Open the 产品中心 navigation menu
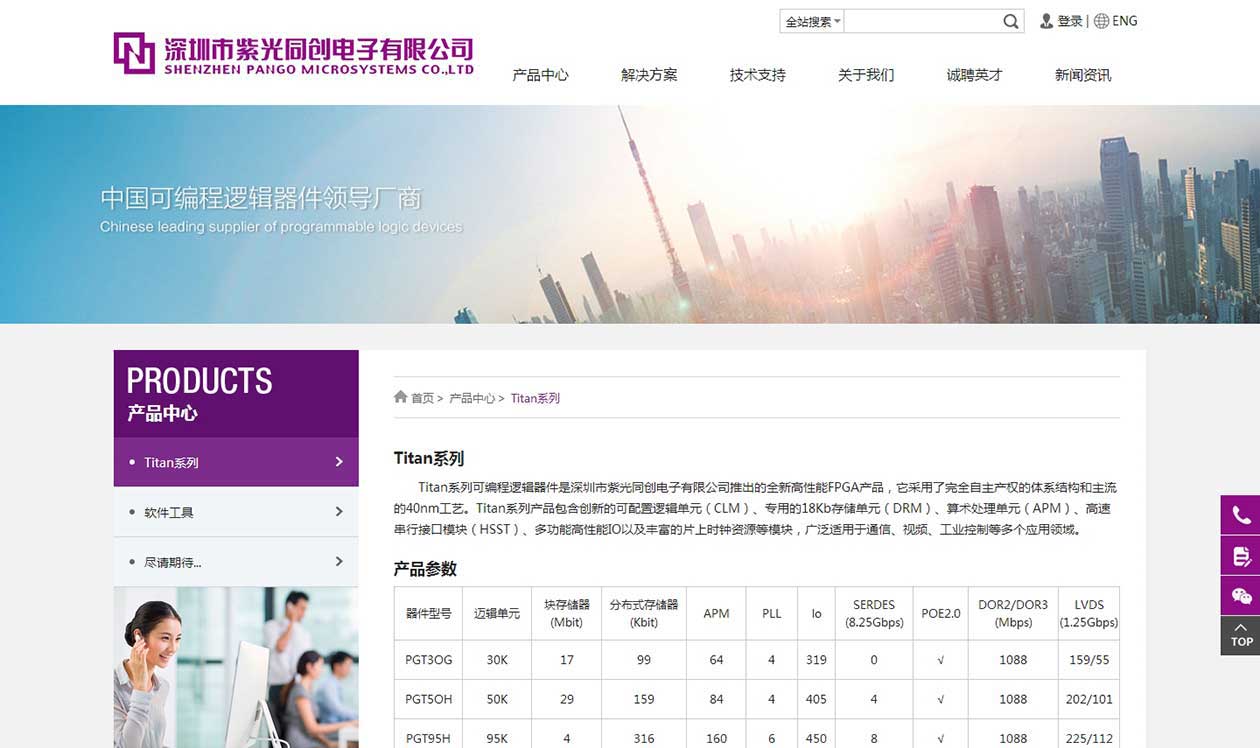The width and height of the screenshot is (1260, 748). pyautogui.click(x=541, y=75)
